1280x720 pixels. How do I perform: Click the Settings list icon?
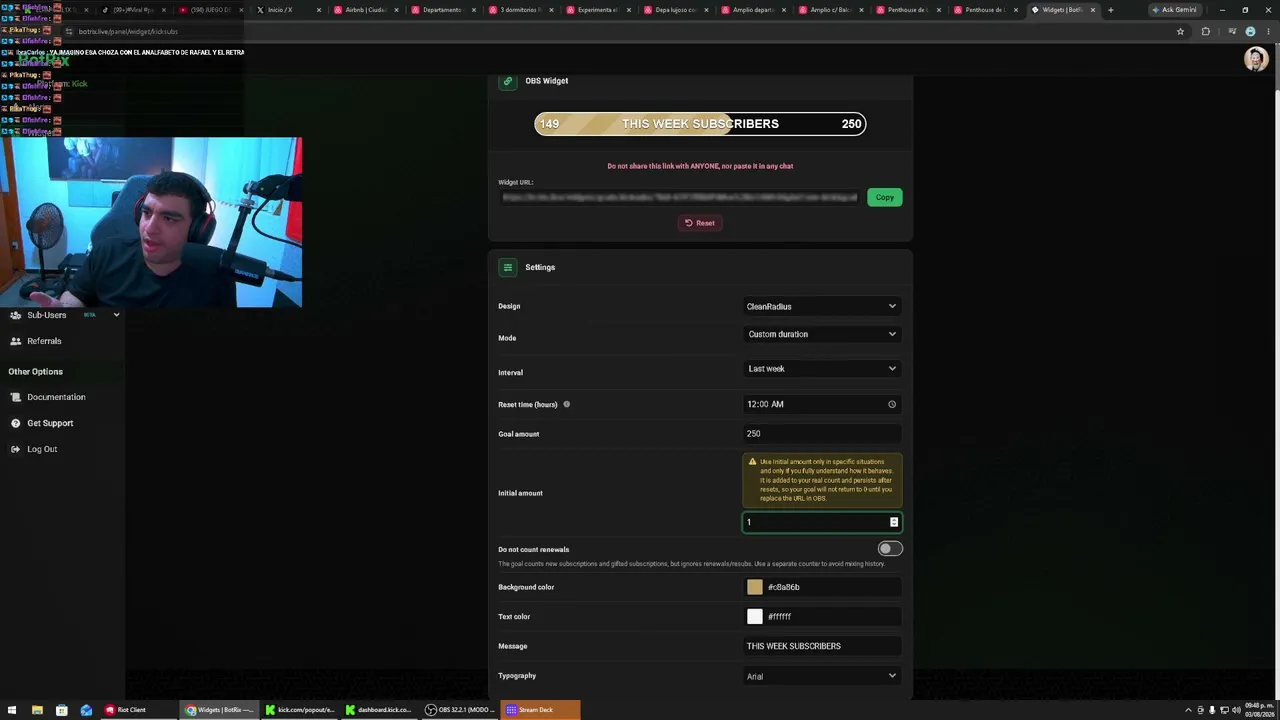click(x=508, y=267)
